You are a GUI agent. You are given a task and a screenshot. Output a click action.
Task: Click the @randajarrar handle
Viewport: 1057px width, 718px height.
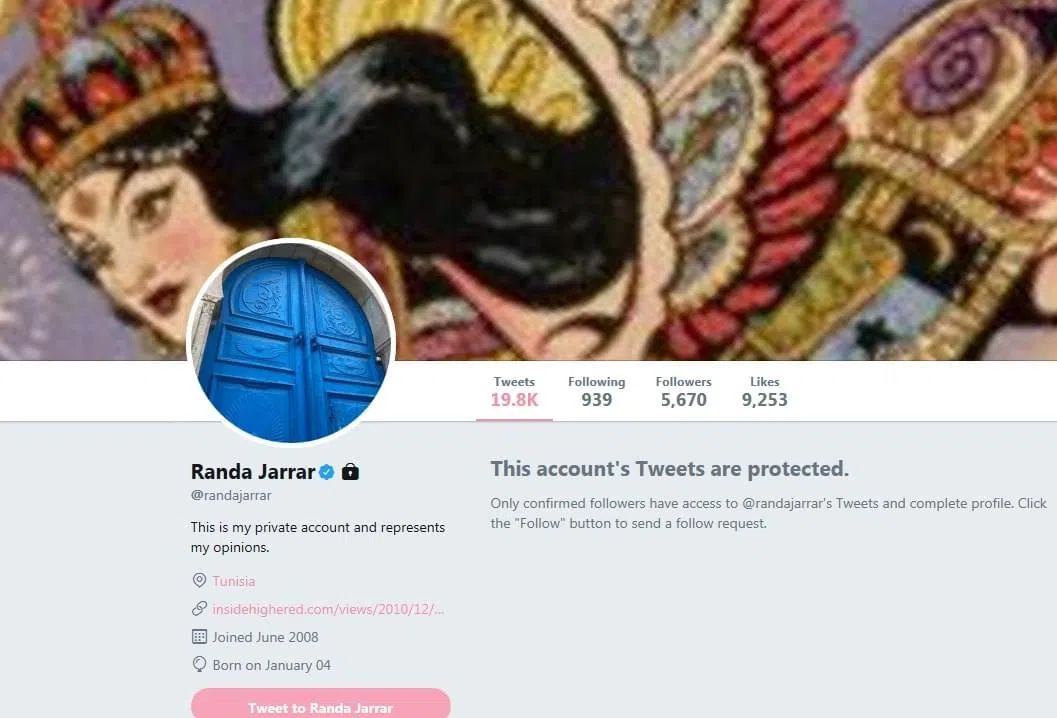231,495
